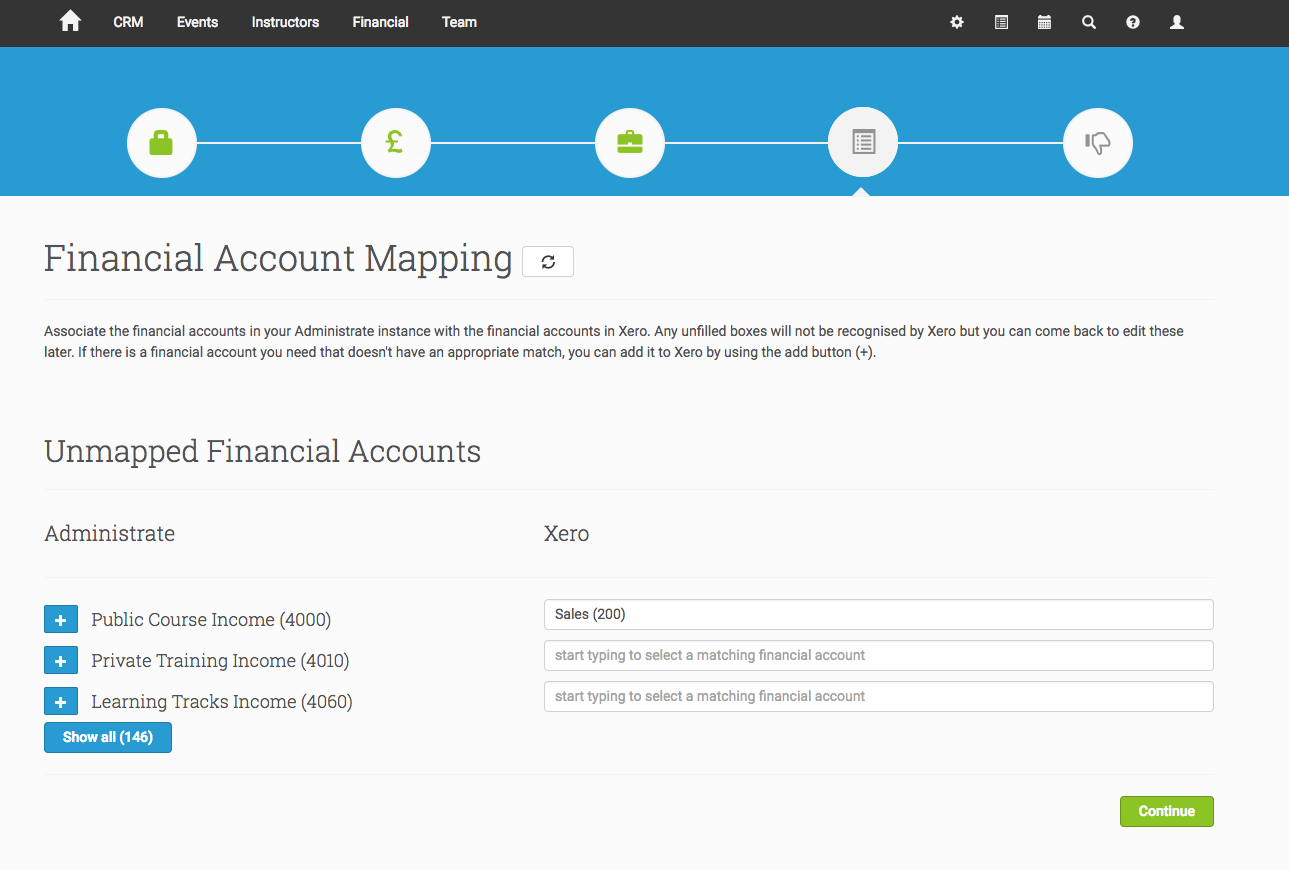
Task: Select the briefcase wizard step
Action: [x=629, y=143]
